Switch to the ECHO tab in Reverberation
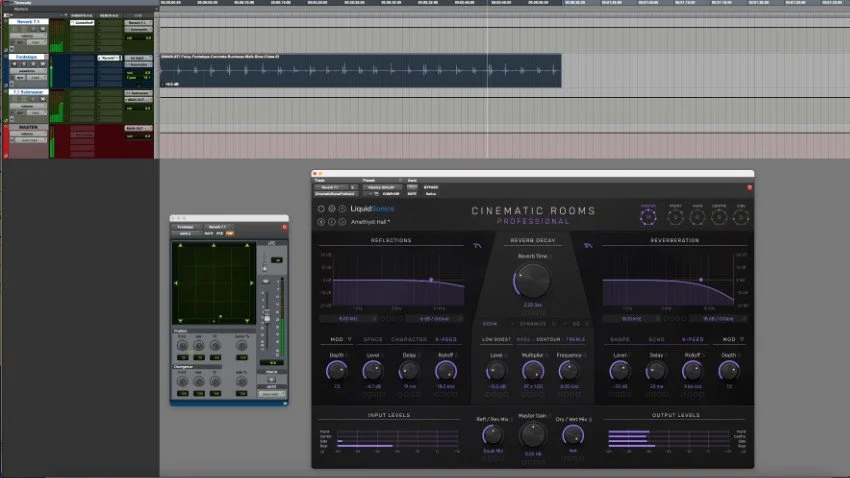 point(656,339)
